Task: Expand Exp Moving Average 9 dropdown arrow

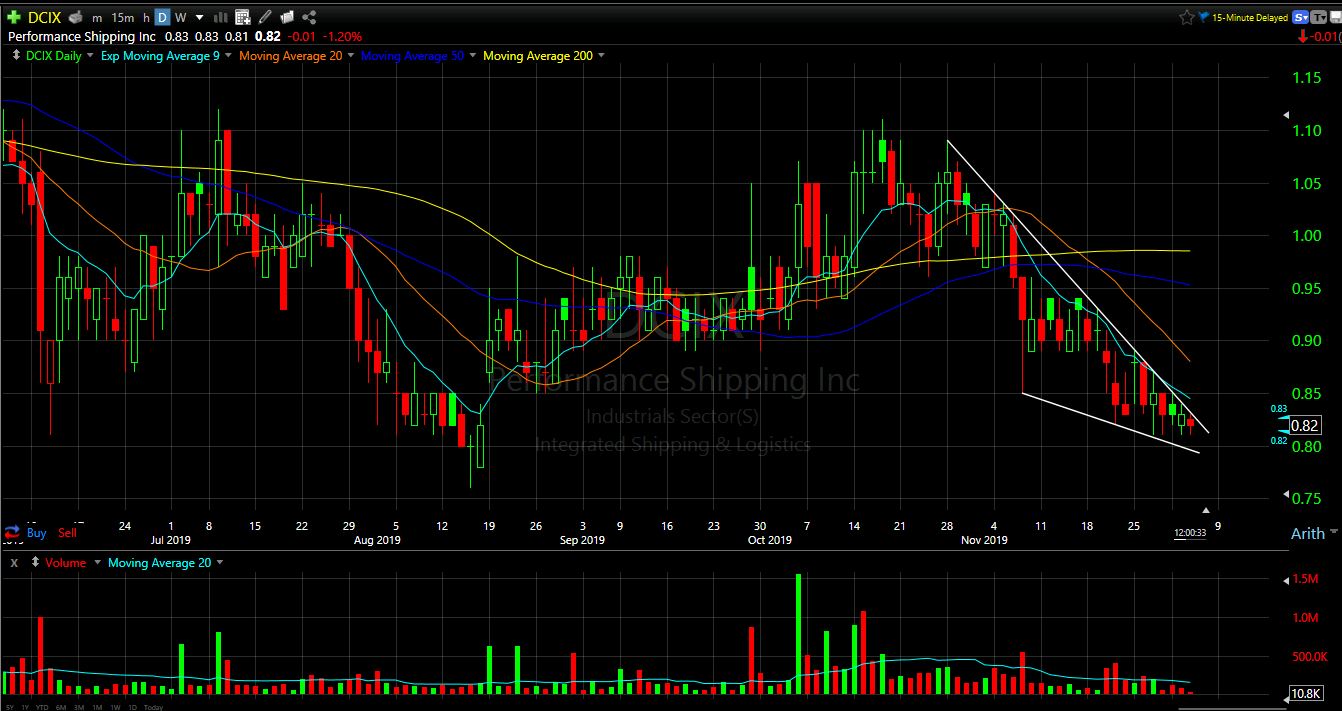Action: (x=228, y=55)
